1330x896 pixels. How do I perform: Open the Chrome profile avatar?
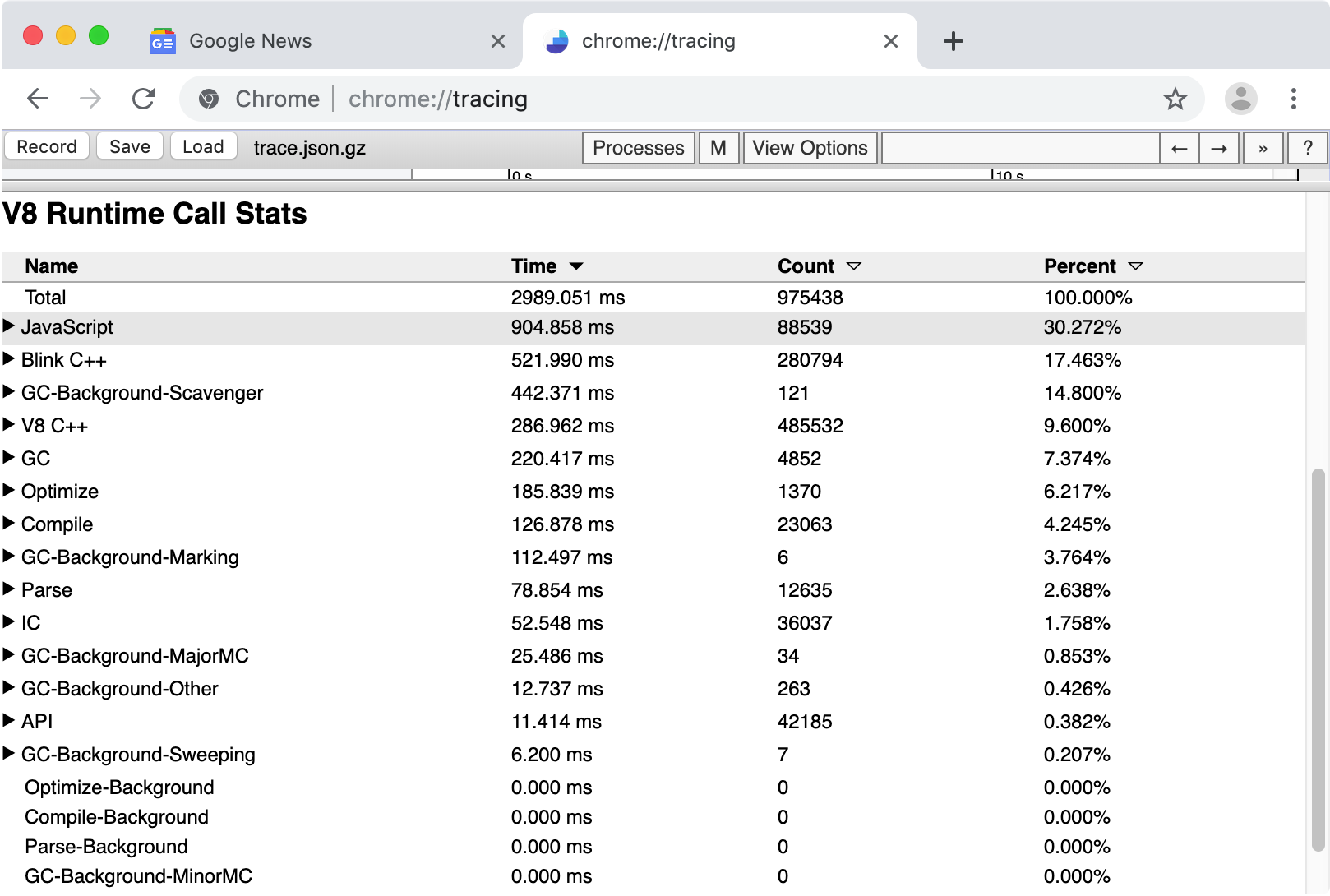point(1240,99)
